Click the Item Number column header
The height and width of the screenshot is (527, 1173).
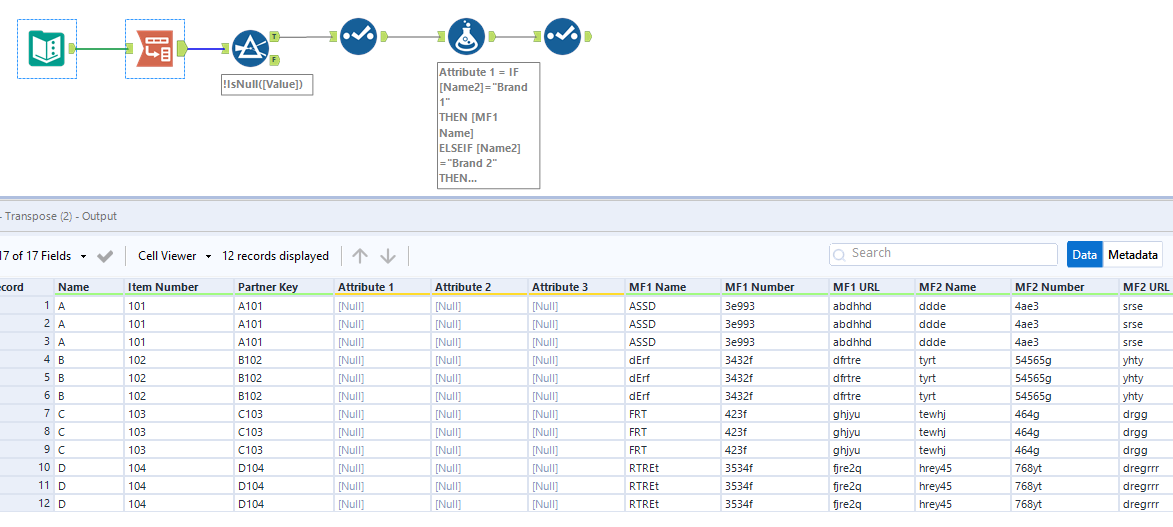[163, 287]
